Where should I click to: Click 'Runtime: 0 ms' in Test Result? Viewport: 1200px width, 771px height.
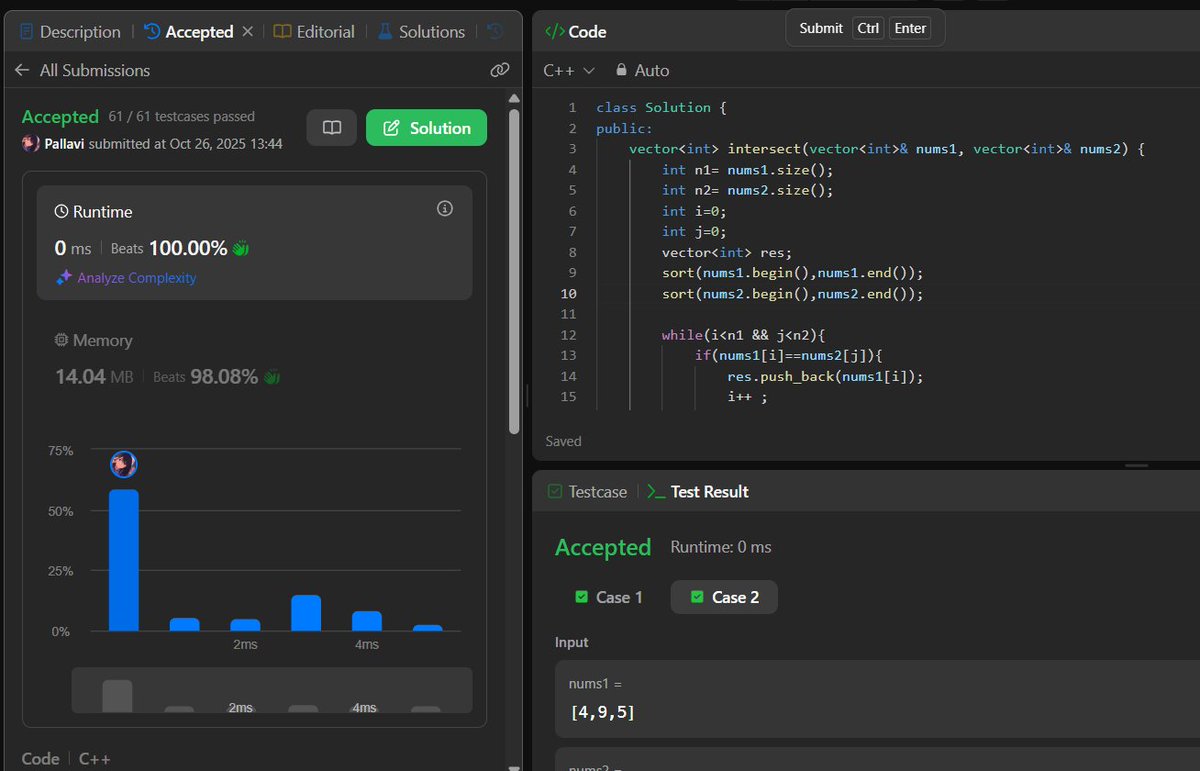pyautogui.click(x=721, y=547)
